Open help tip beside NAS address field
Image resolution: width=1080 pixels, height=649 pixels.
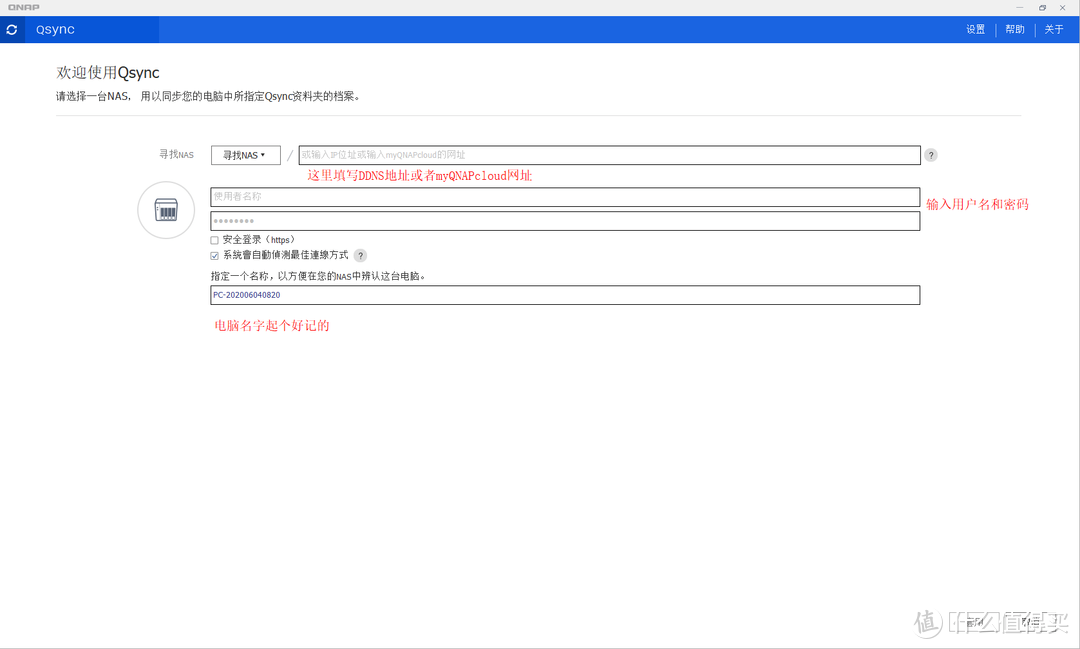[931, 155]
